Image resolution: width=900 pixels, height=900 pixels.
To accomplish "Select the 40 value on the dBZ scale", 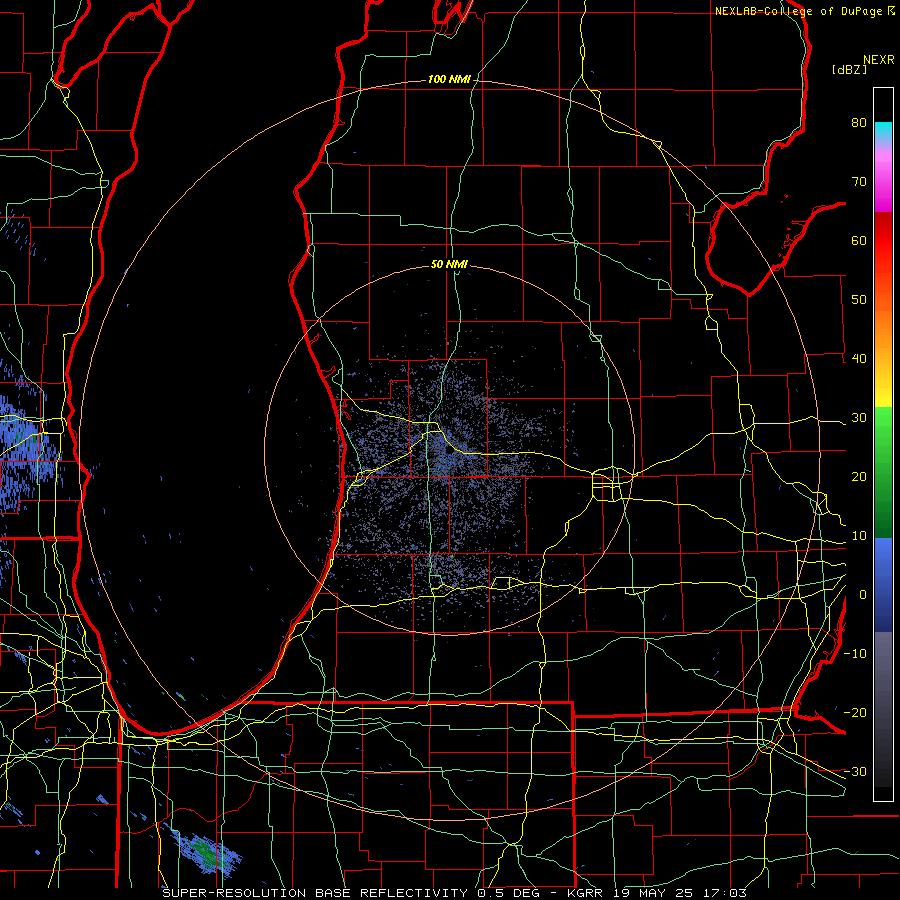I will [859, 359].
